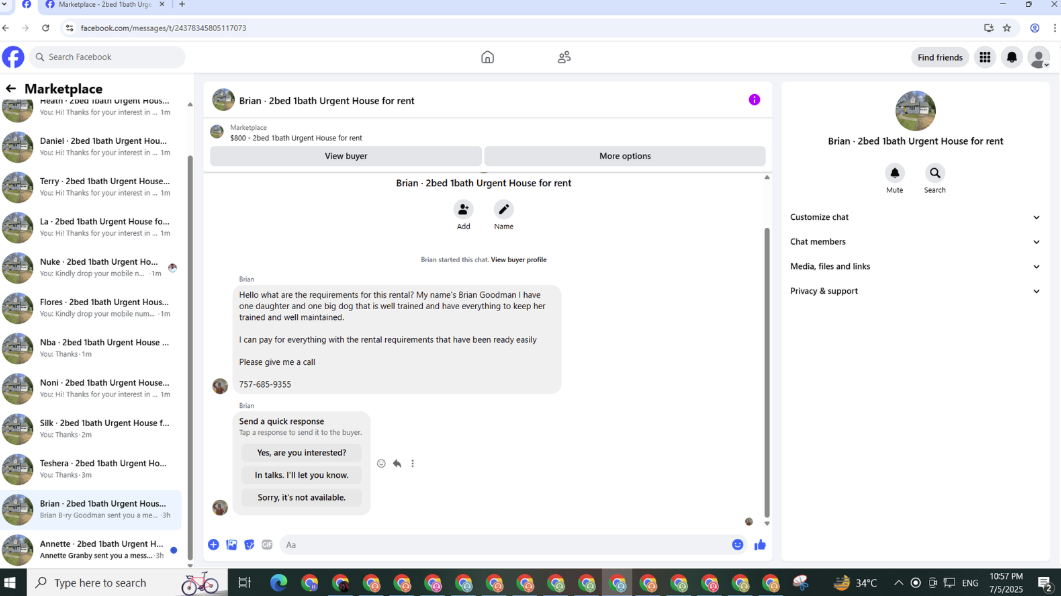Bookmark this page with star icon
The image size is (1061, 596).
[x=1007, y=28]
